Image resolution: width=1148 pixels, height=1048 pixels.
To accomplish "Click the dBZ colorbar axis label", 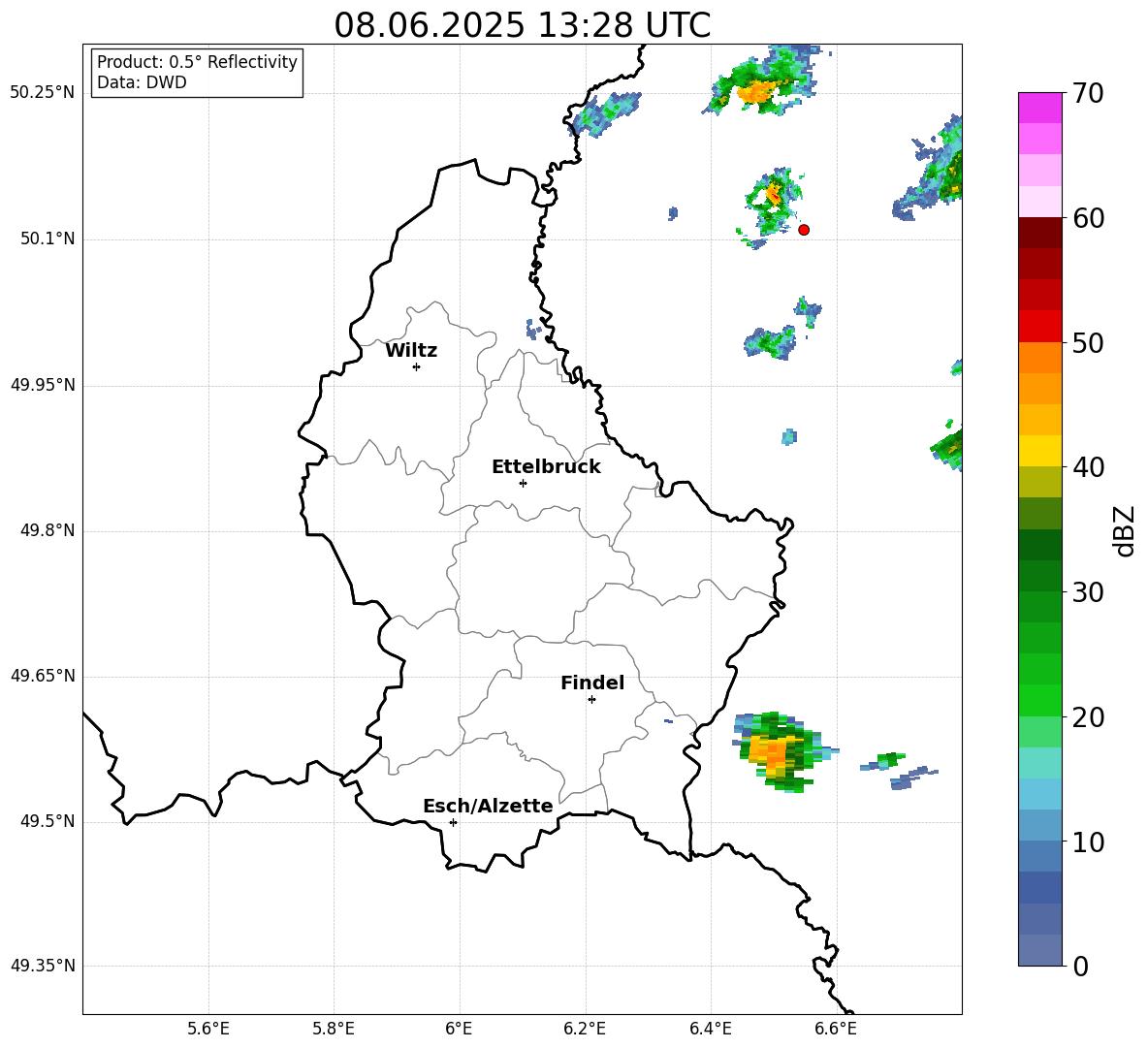I will point(1124,530).
